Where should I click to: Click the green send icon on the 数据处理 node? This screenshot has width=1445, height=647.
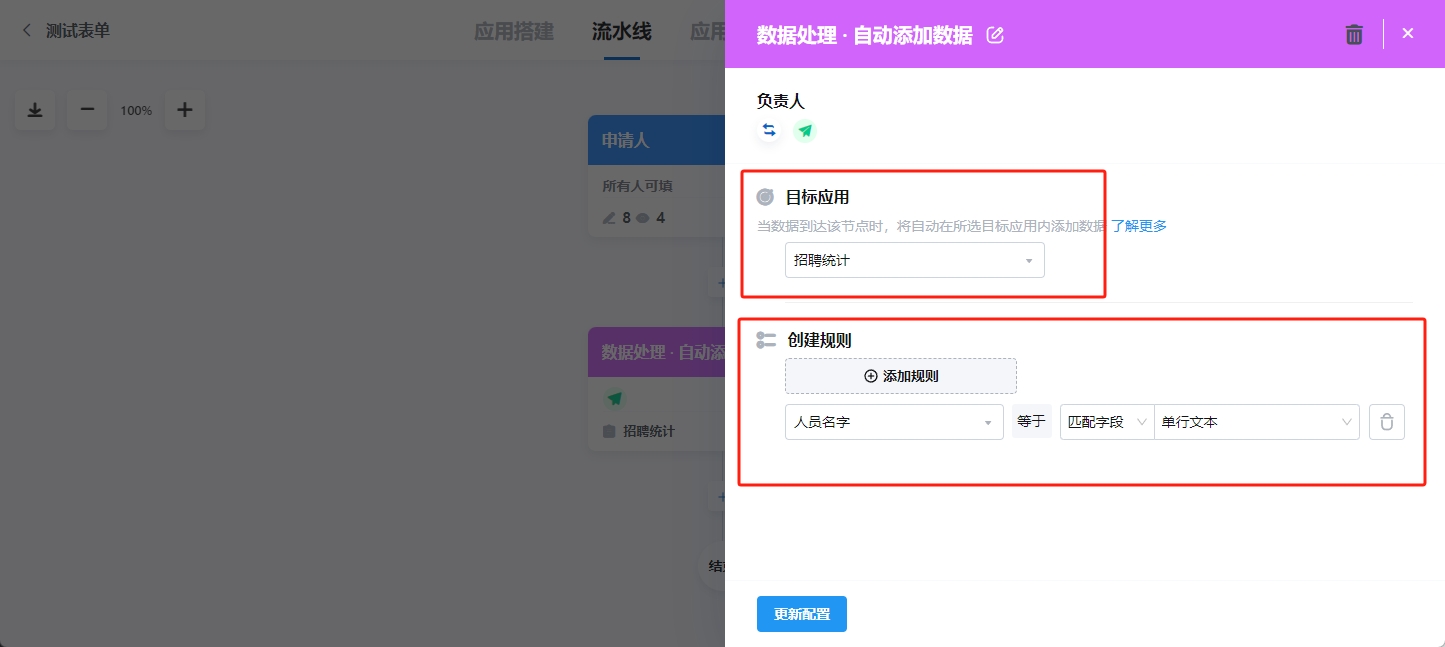point(616,397)
